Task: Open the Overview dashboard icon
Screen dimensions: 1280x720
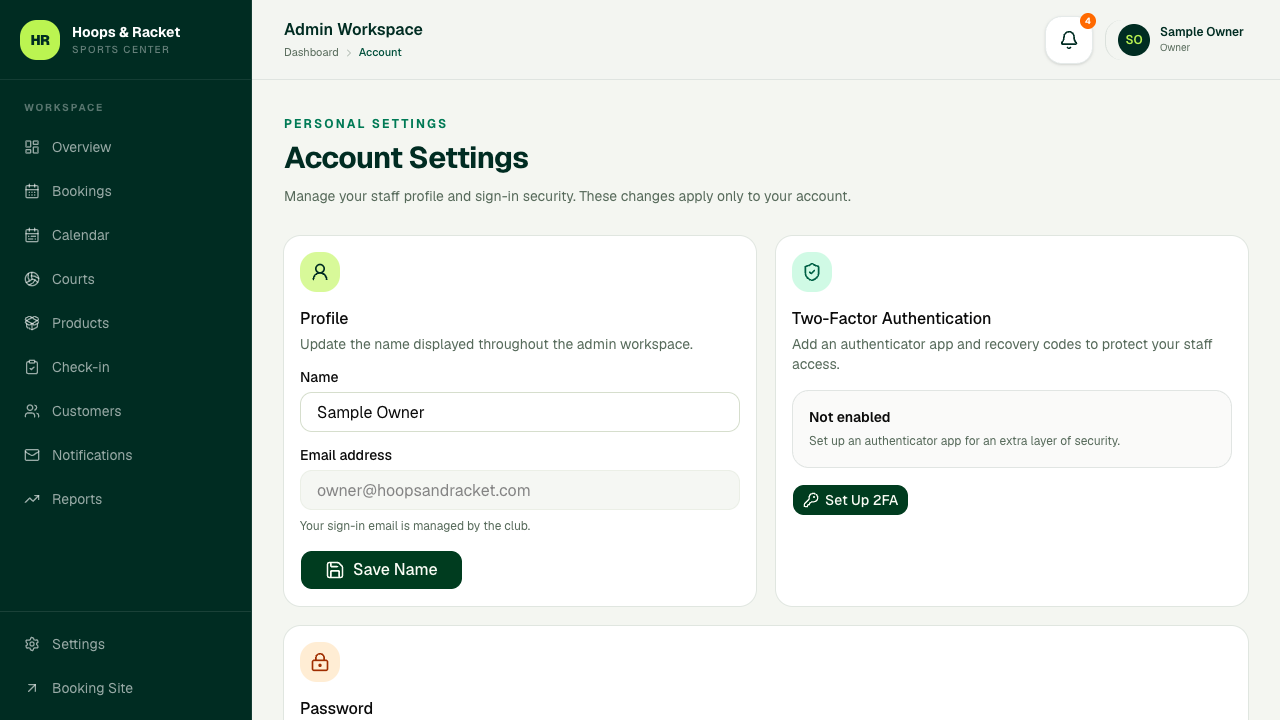Action: pyautogui.click(x=32, y=147)
